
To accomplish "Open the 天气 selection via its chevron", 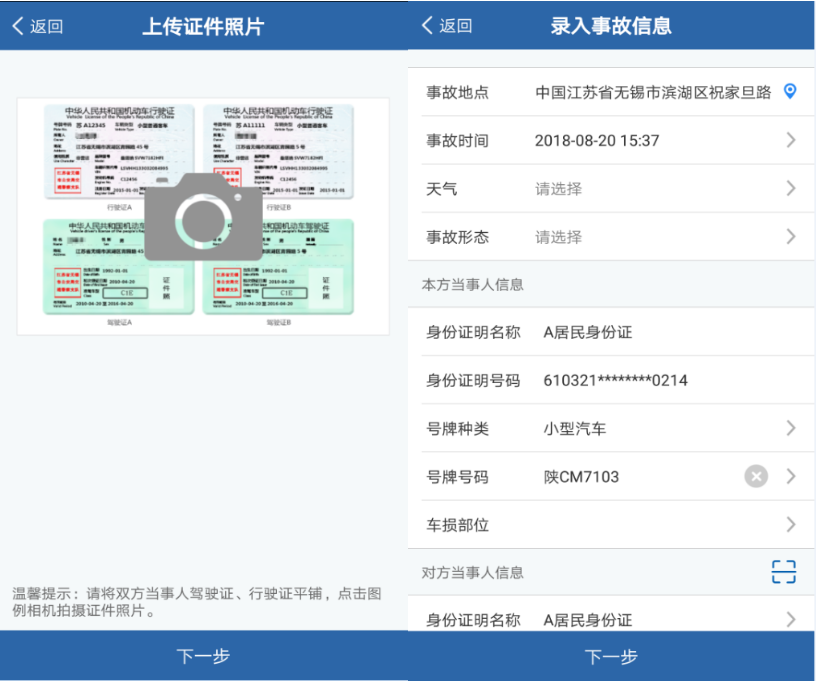I will click(x=793, y=188).
